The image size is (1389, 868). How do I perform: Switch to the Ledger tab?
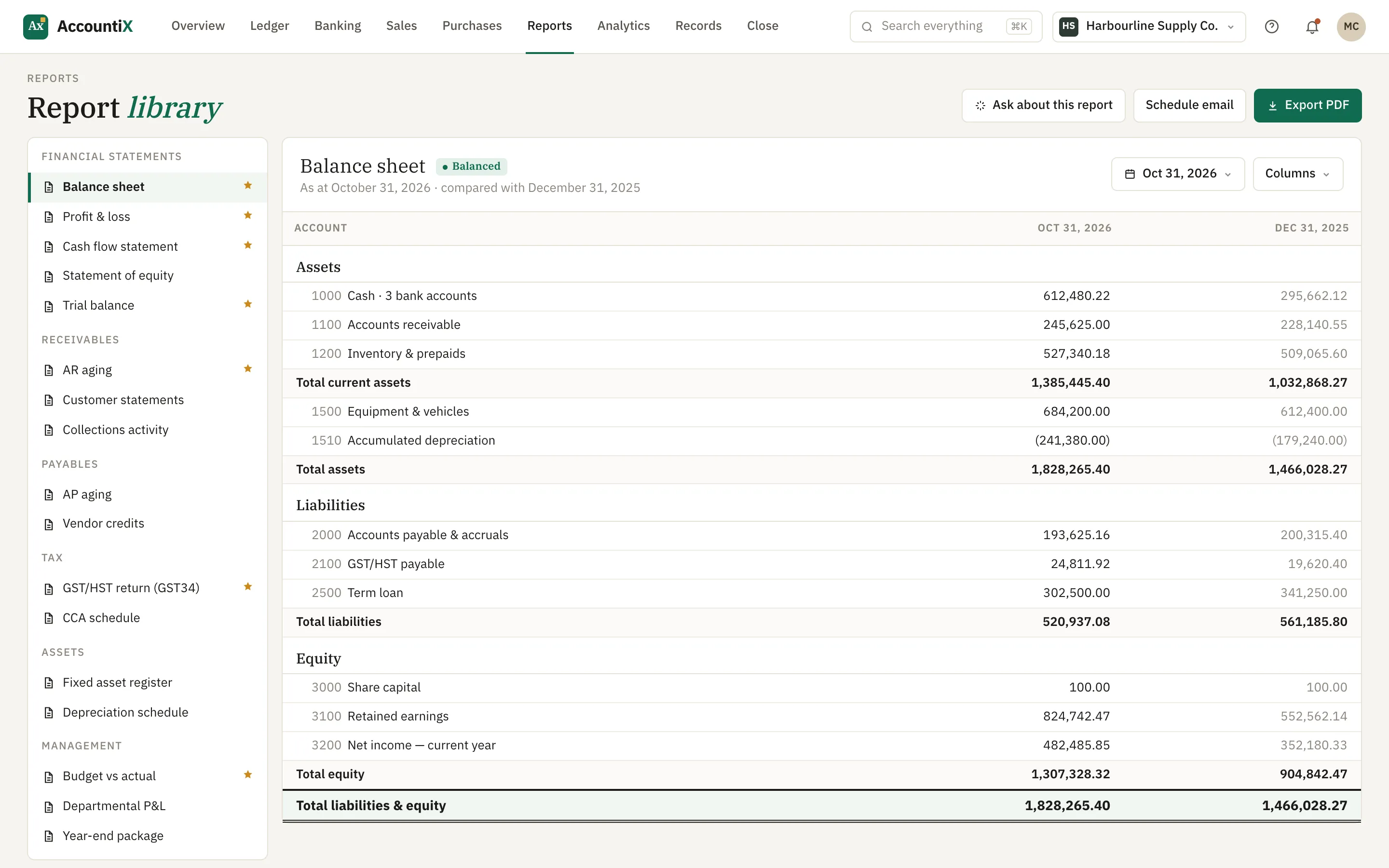(x=269, y=26)
